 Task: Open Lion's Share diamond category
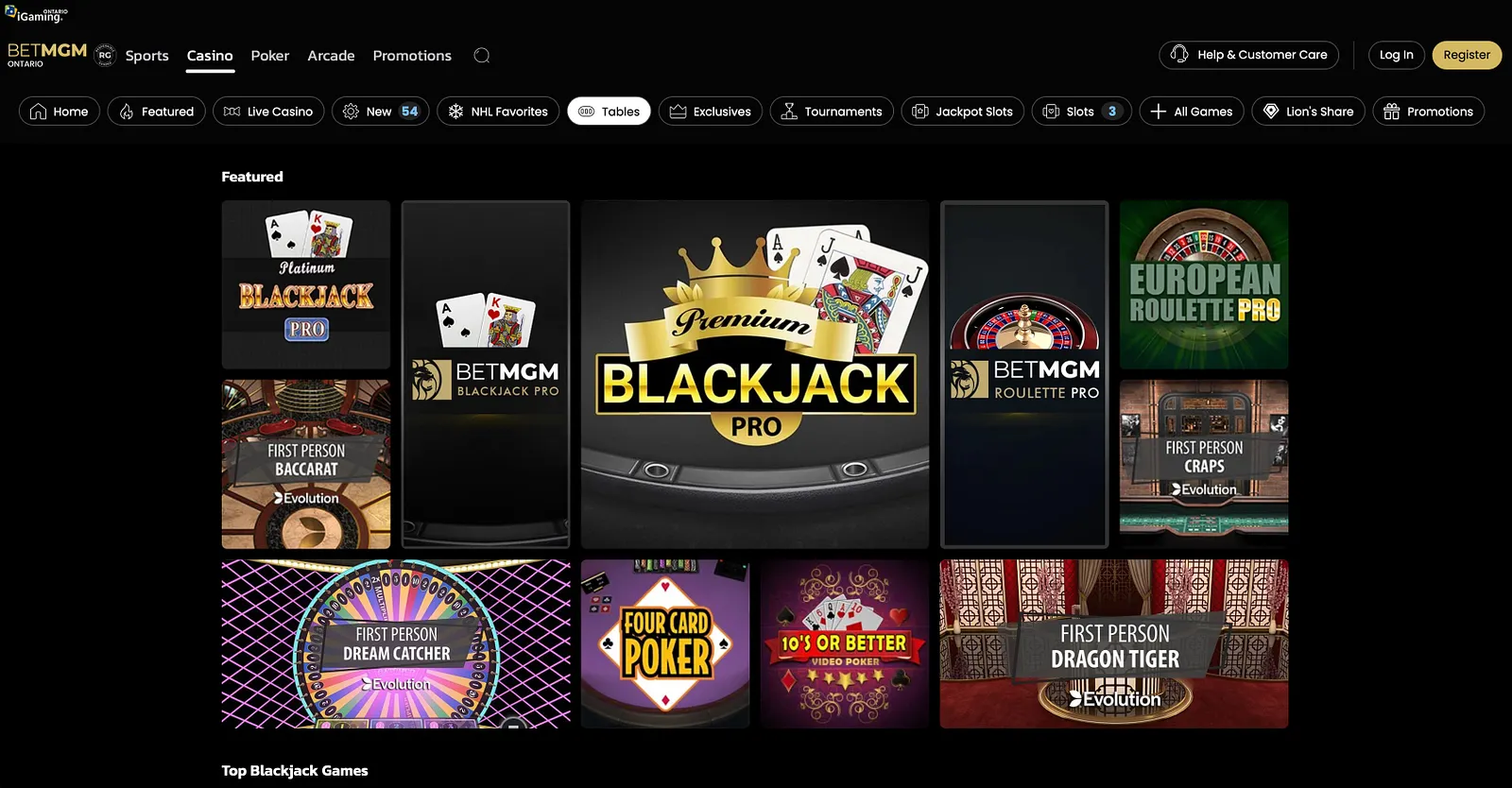(x=1308, y=111)
